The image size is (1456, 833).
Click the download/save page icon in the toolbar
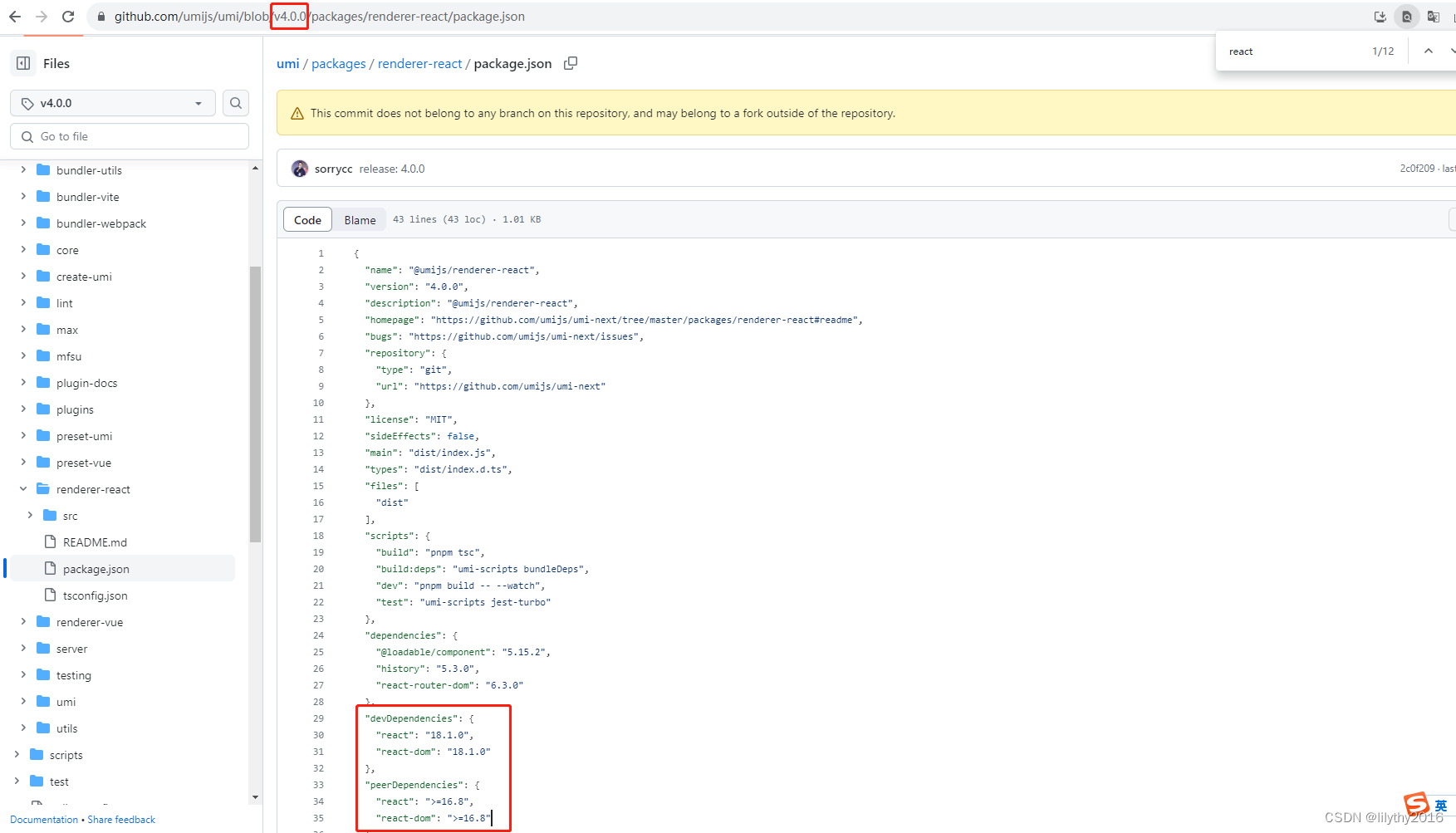click(1380, 16)
